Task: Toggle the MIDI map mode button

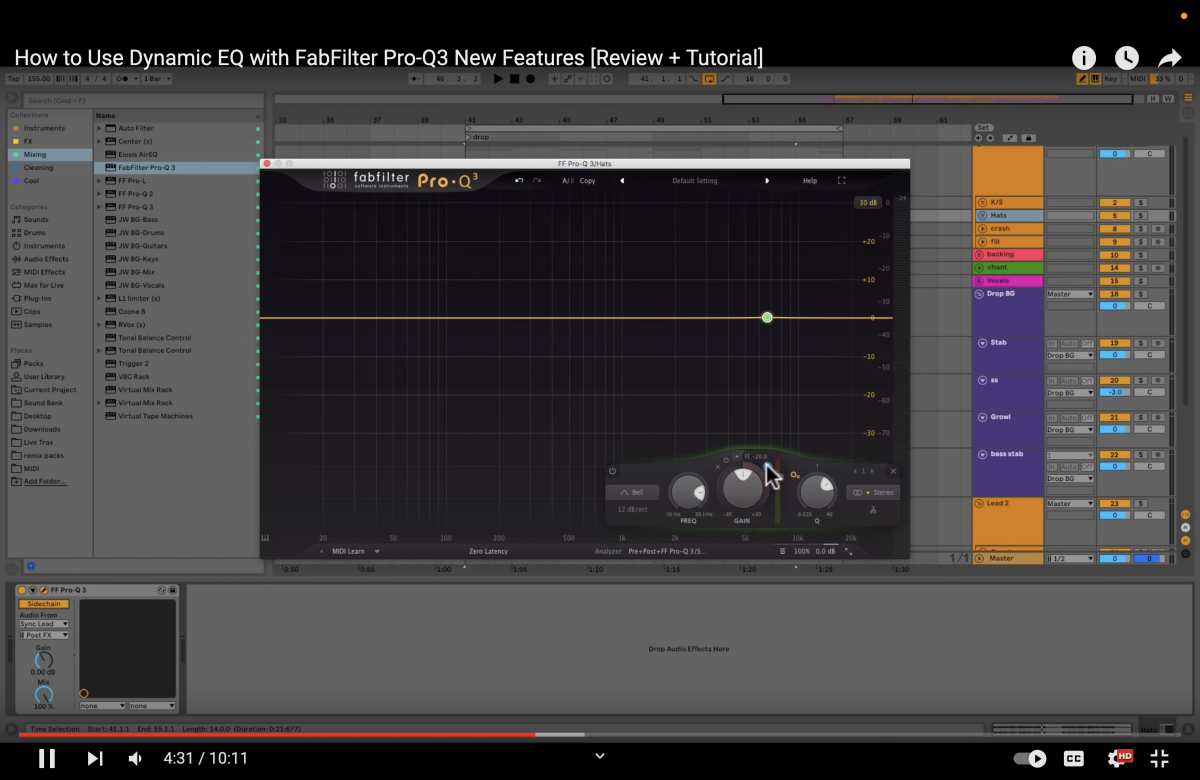Action: (x=1136, y=79)
